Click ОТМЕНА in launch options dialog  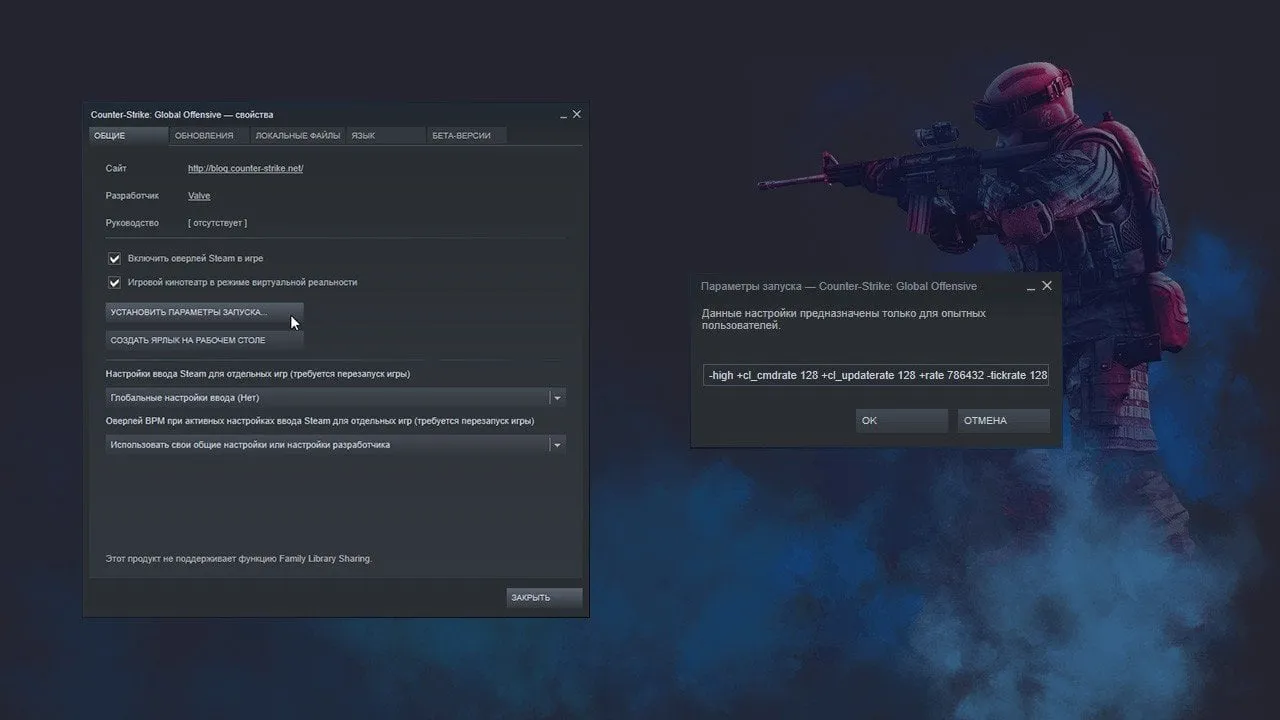tap(1003, 420)
